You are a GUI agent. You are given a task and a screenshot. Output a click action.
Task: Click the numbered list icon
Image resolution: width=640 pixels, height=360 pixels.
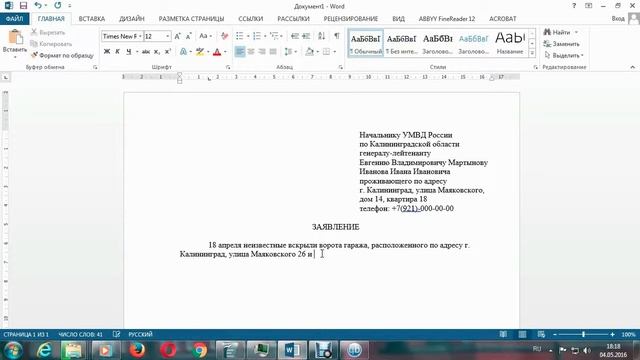[257, 36]
